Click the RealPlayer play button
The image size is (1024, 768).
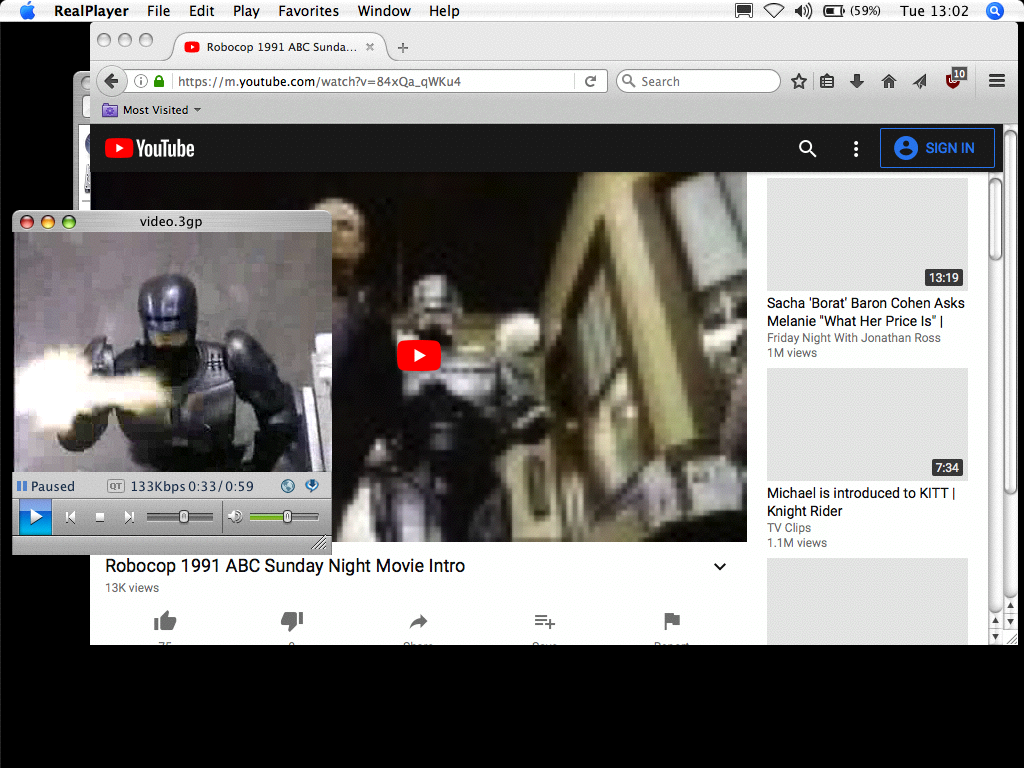point(35,517)
